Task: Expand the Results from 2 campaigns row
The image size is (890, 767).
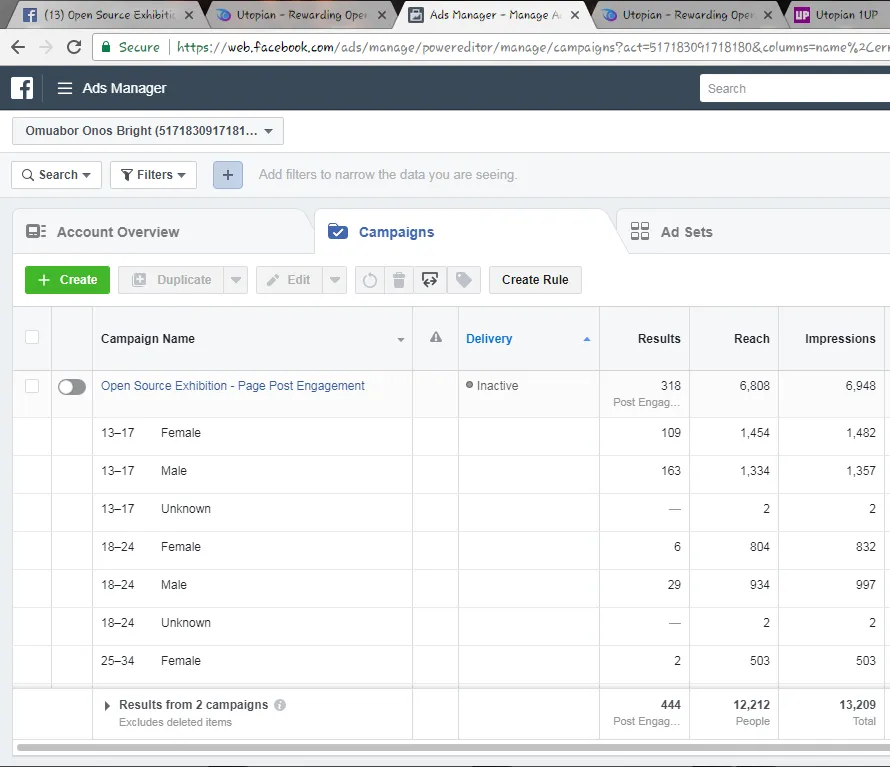Action: pyautogui.click(x=107, y=706)
